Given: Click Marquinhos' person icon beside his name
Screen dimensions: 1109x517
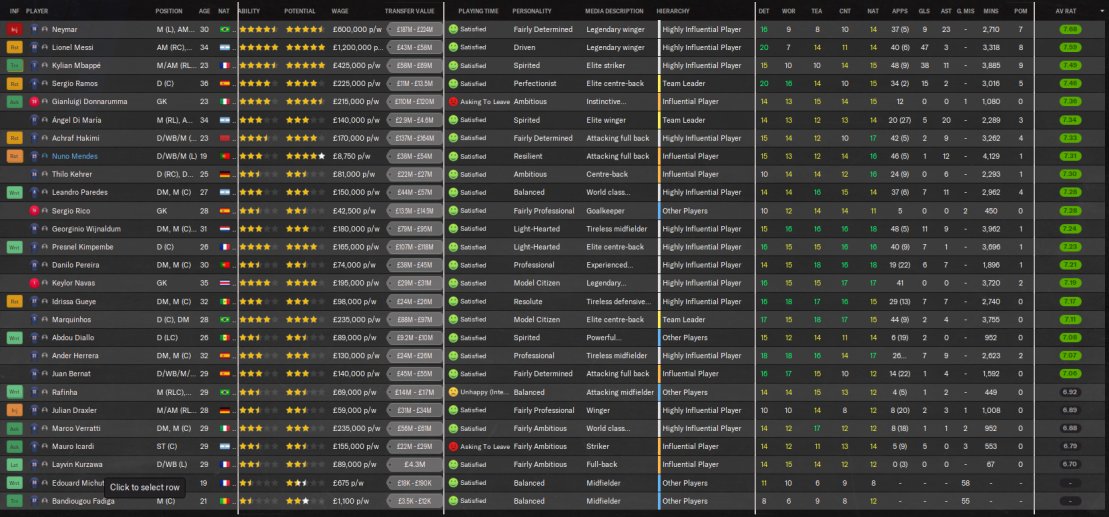Looking at the screenshot, I should [45, 320].
